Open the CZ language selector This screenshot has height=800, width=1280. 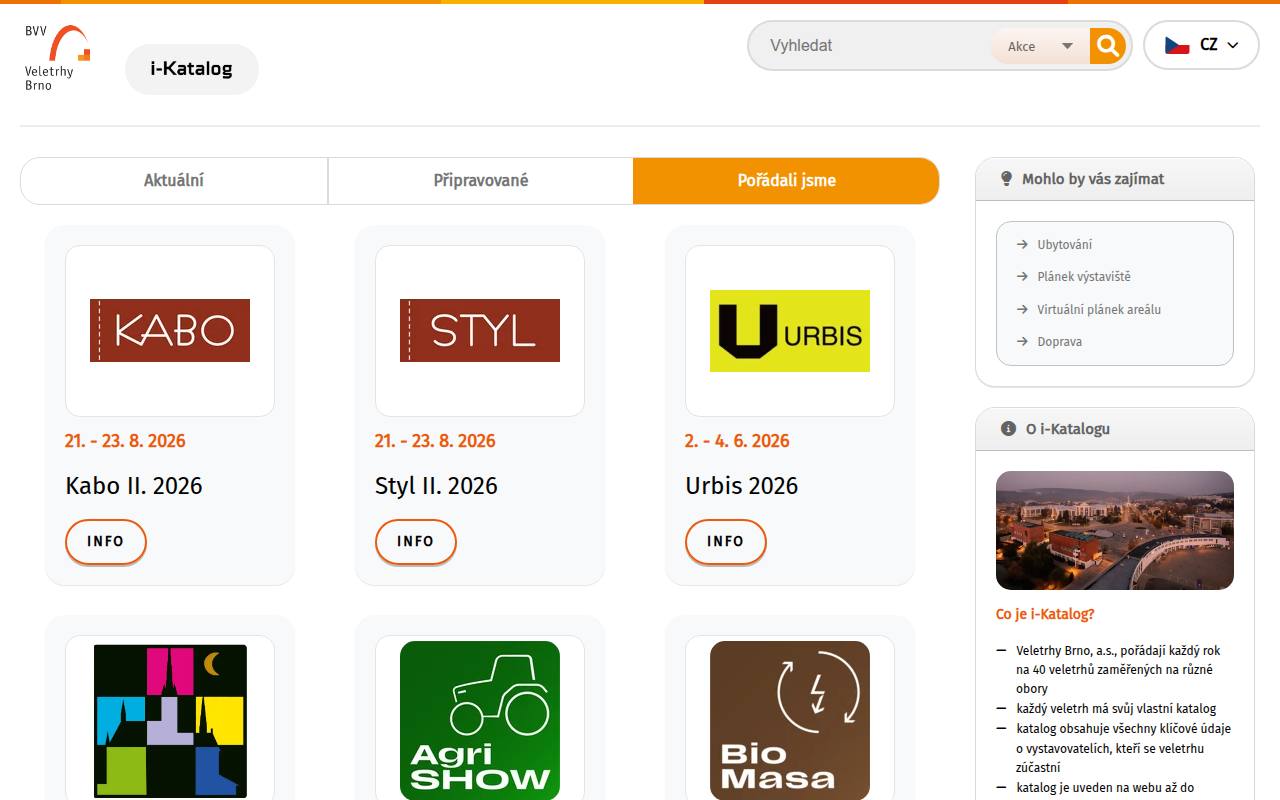click(1201, 45)
